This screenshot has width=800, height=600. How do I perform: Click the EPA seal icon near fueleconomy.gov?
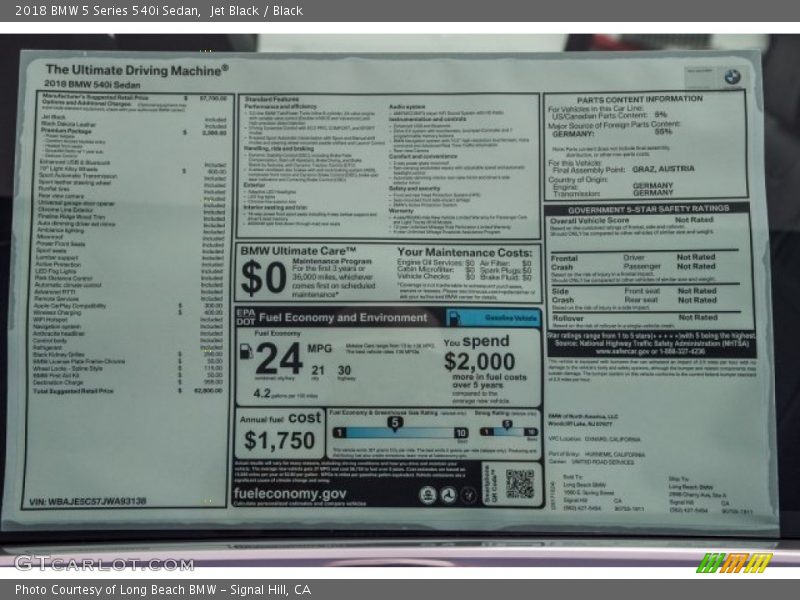tap(428, 494)
